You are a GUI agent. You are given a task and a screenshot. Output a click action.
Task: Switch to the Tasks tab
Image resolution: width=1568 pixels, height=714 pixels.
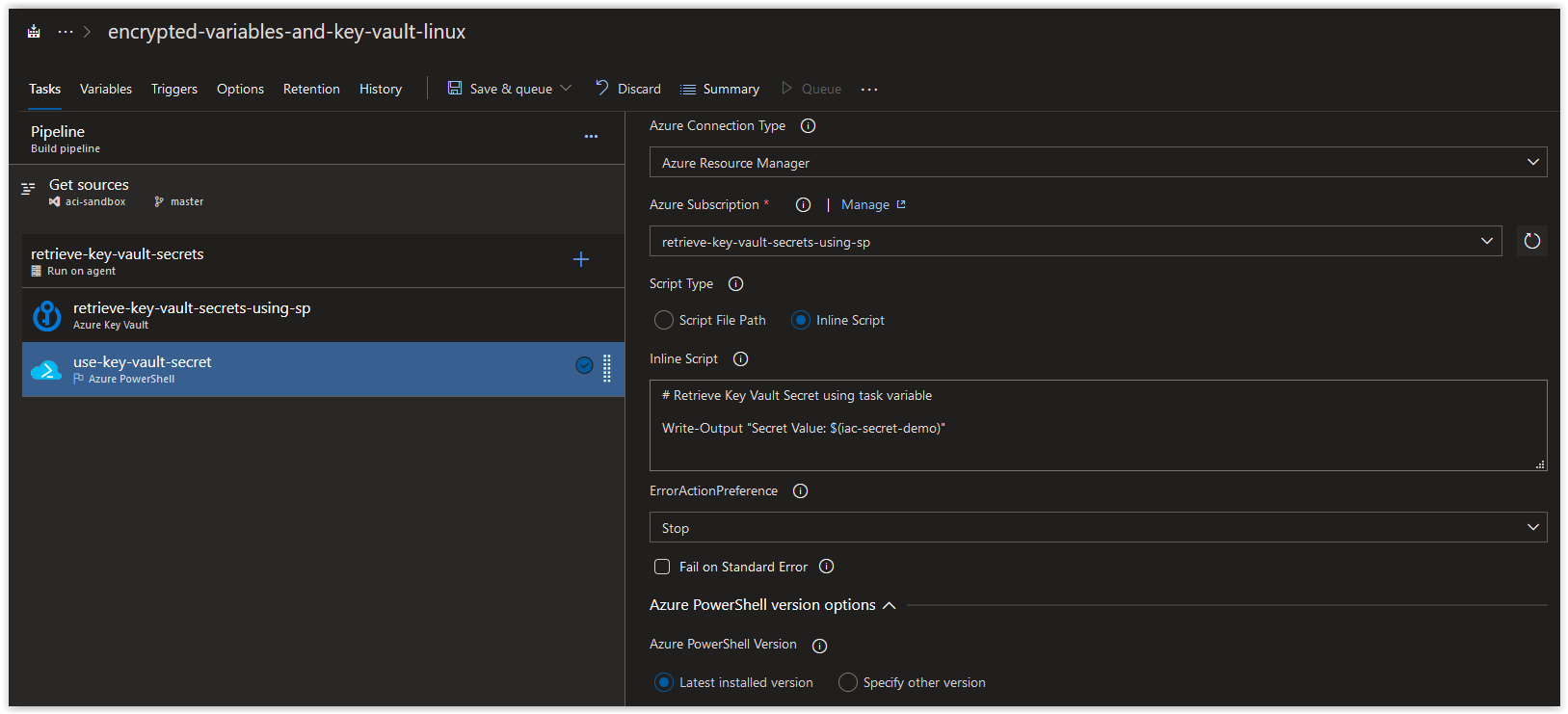44,89
